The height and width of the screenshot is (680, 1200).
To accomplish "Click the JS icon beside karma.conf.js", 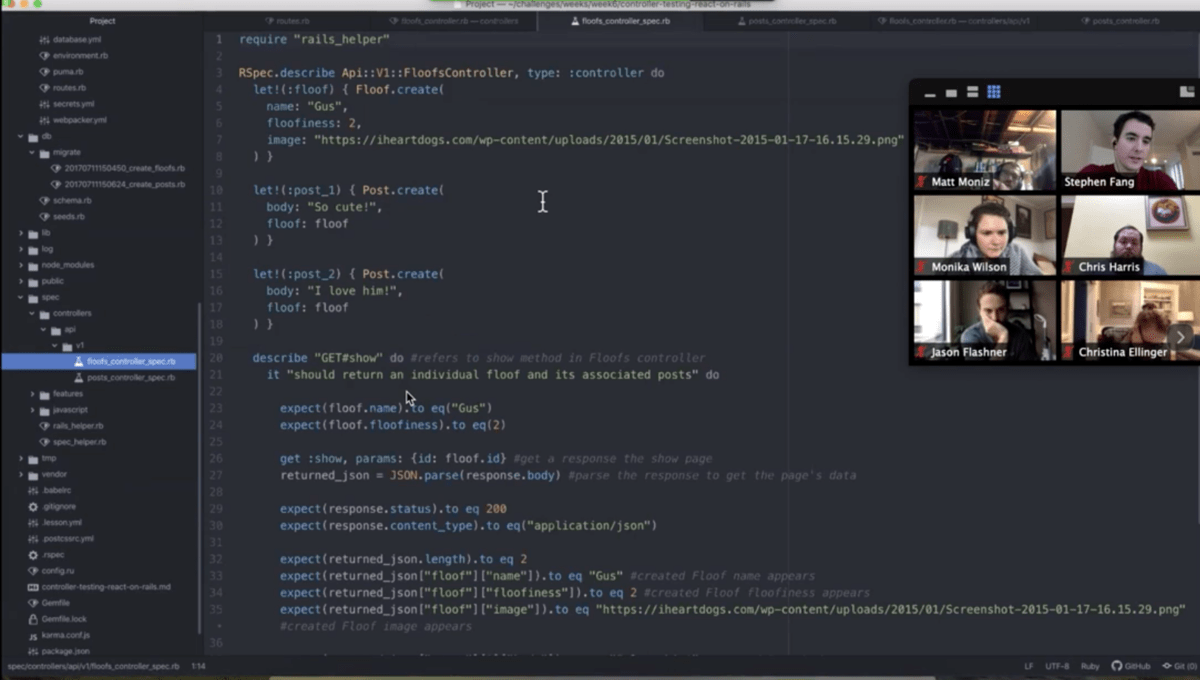I will click(x=33, y=635).
